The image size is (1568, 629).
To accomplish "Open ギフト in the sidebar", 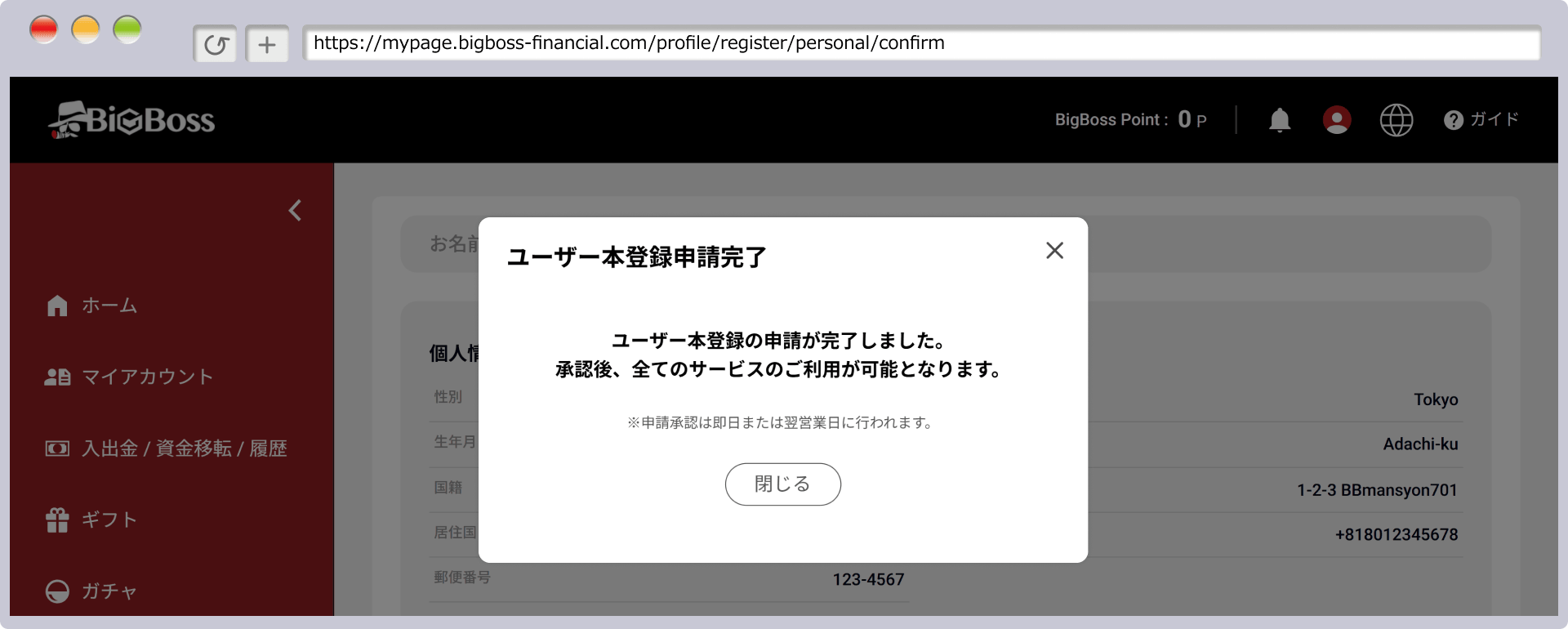I will click(109, 520).
